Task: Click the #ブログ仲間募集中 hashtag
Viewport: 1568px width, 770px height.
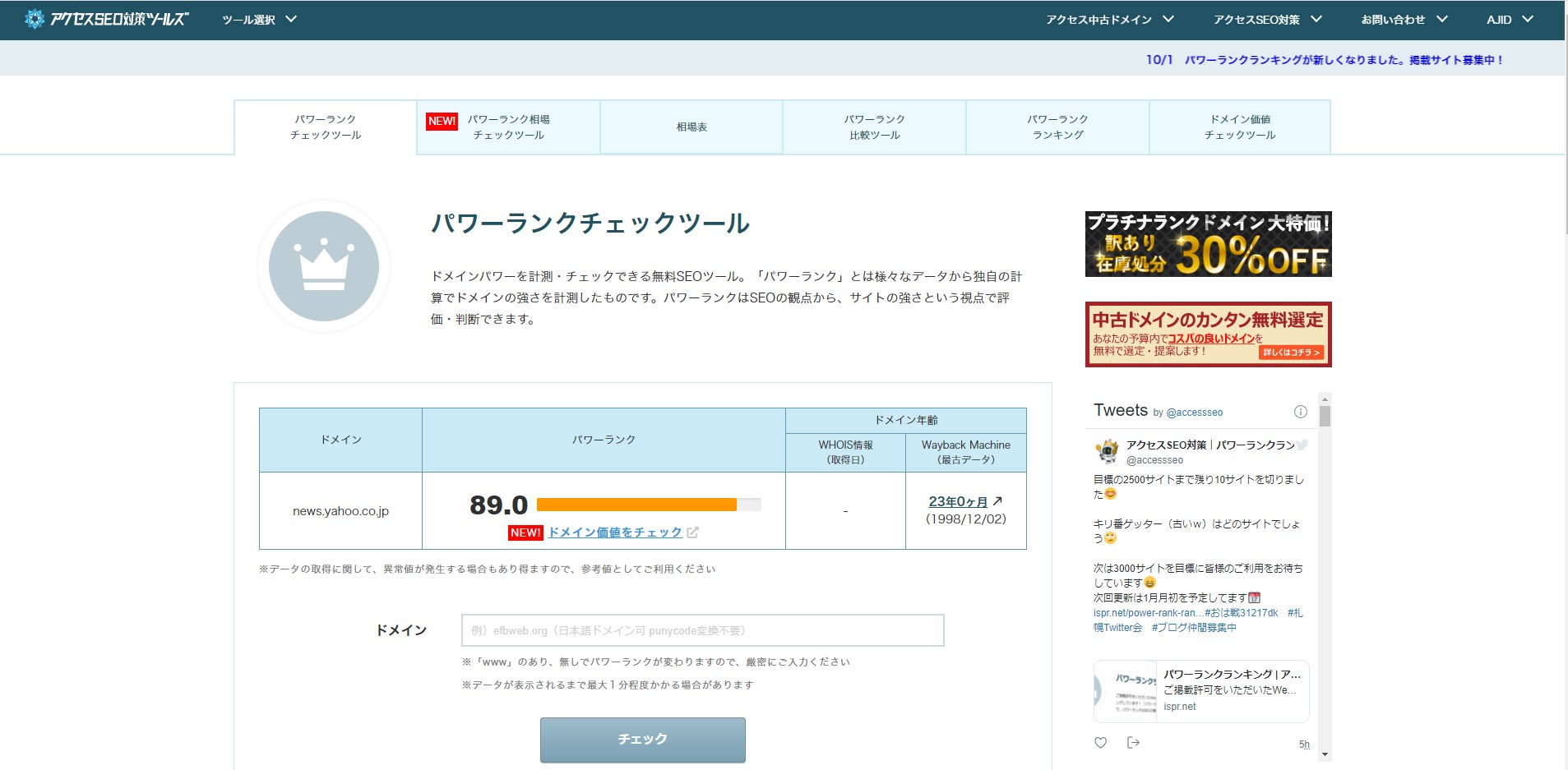Action: point(1194,628)
